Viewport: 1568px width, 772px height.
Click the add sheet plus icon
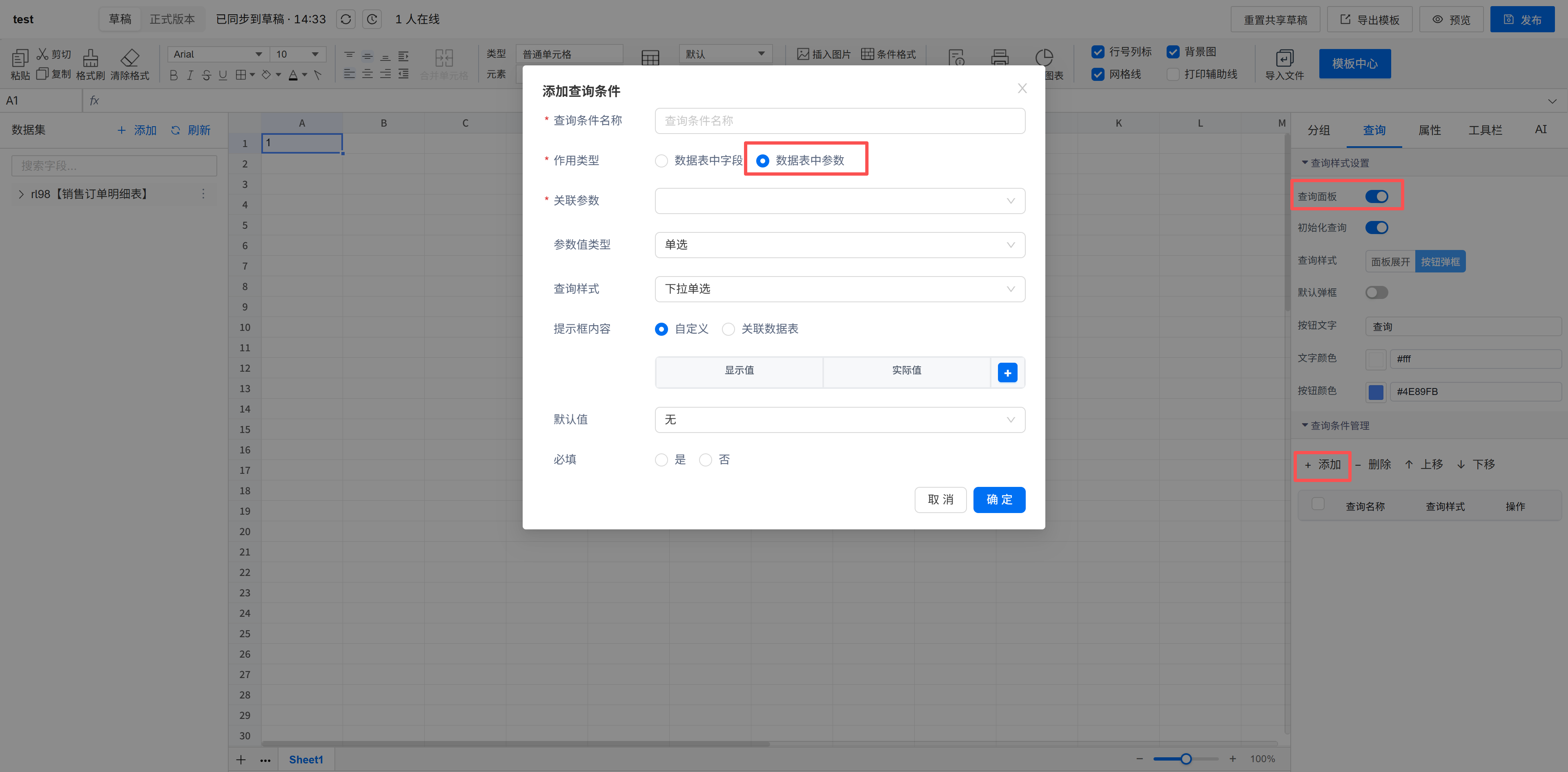[241, 759]
